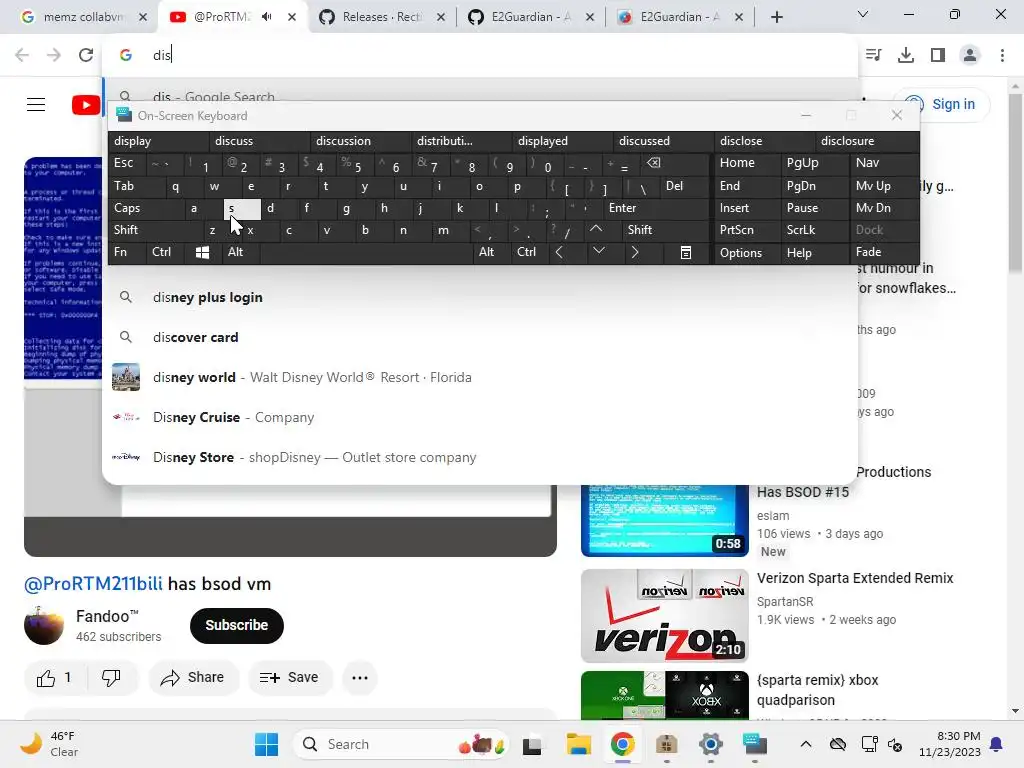Click Subscribe button for Fandoo
Viewport: 1024px width, 768px height.
point(236,626)
